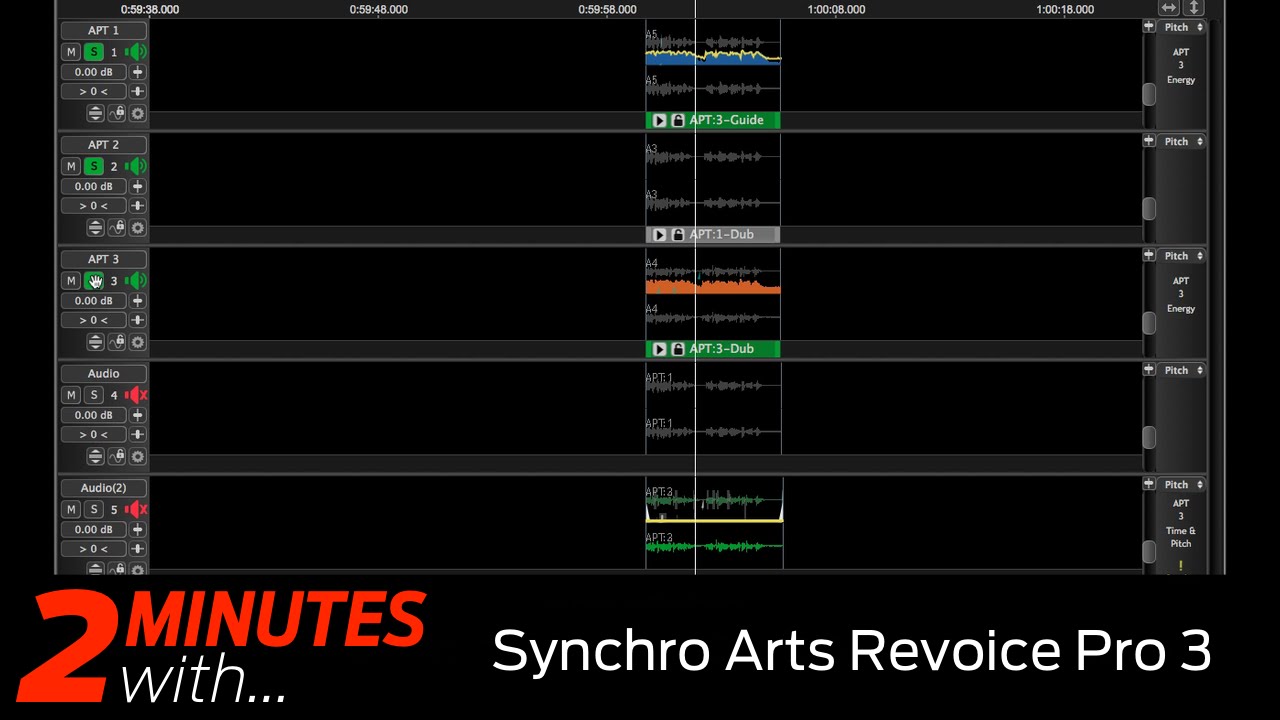1280x720 pixels.
Task: Click the 1:00:08.000 timeline ruler mark
Action: [836, 9]
